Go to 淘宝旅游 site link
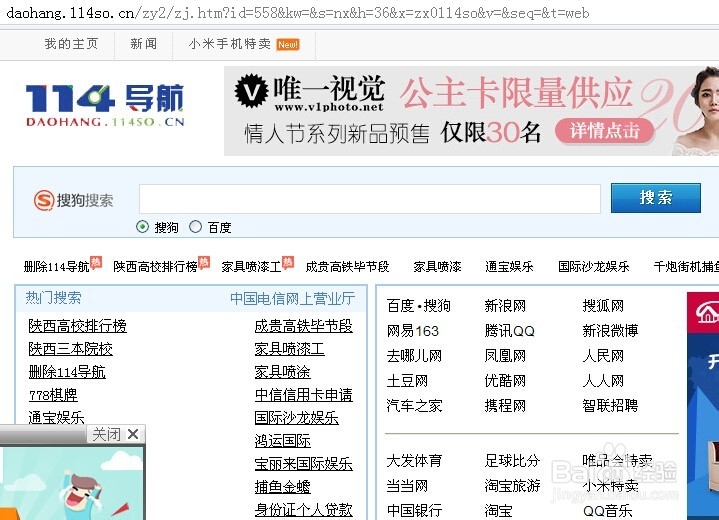Viewport: 719px width, 520px height. [x=512, y=486]
